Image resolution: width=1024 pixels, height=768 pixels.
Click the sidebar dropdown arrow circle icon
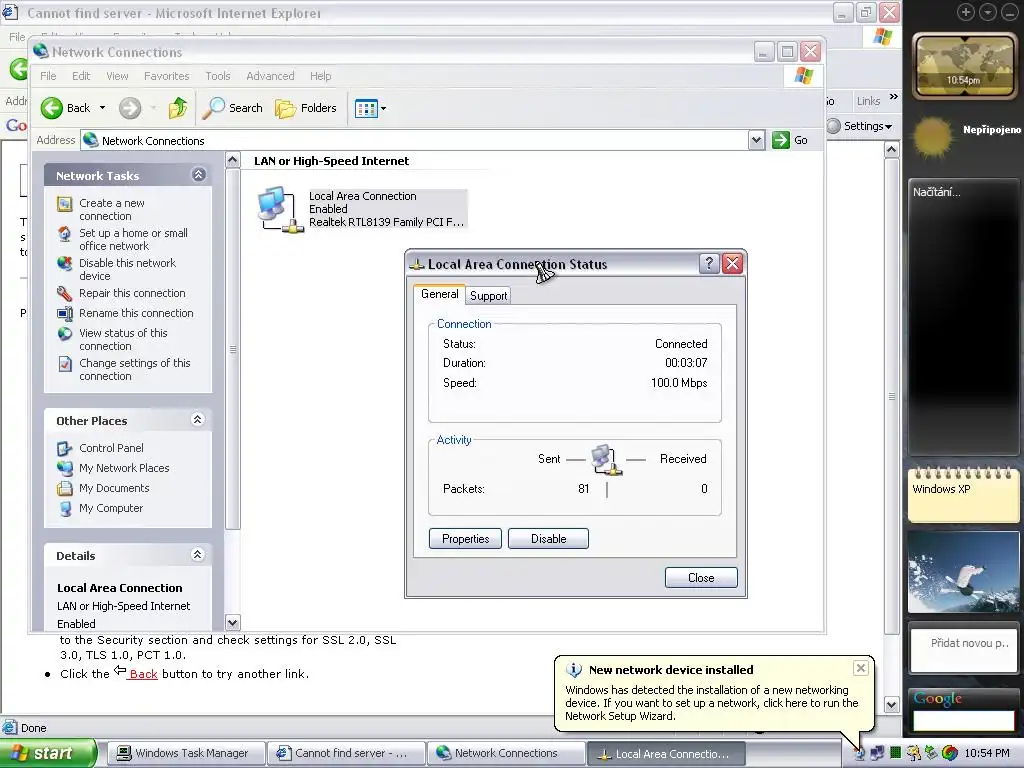pyautogui.click(x=987, y=12)
